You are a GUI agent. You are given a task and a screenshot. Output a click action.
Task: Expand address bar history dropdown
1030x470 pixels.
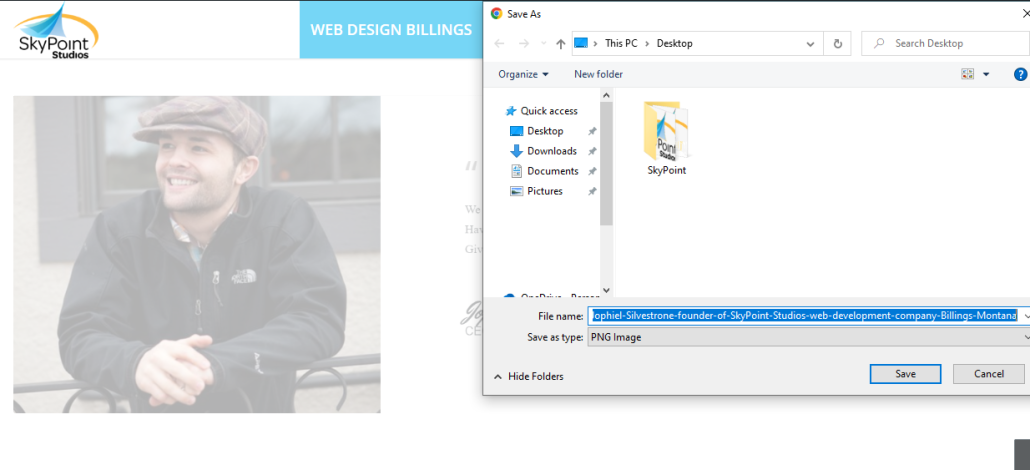(811, 43)
